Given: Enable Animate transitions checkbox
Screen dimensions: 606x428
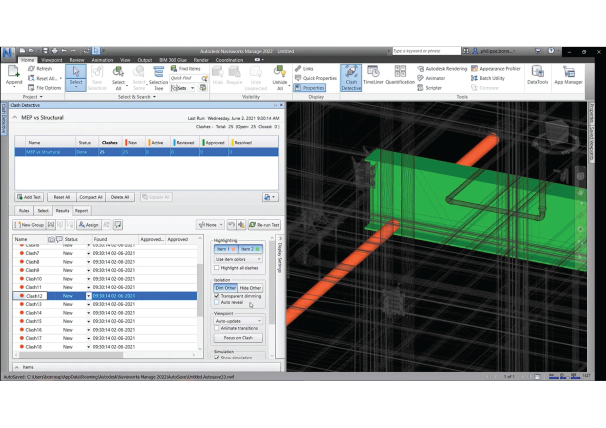Looking at the screenshot, I should click(x=217, y=328).
